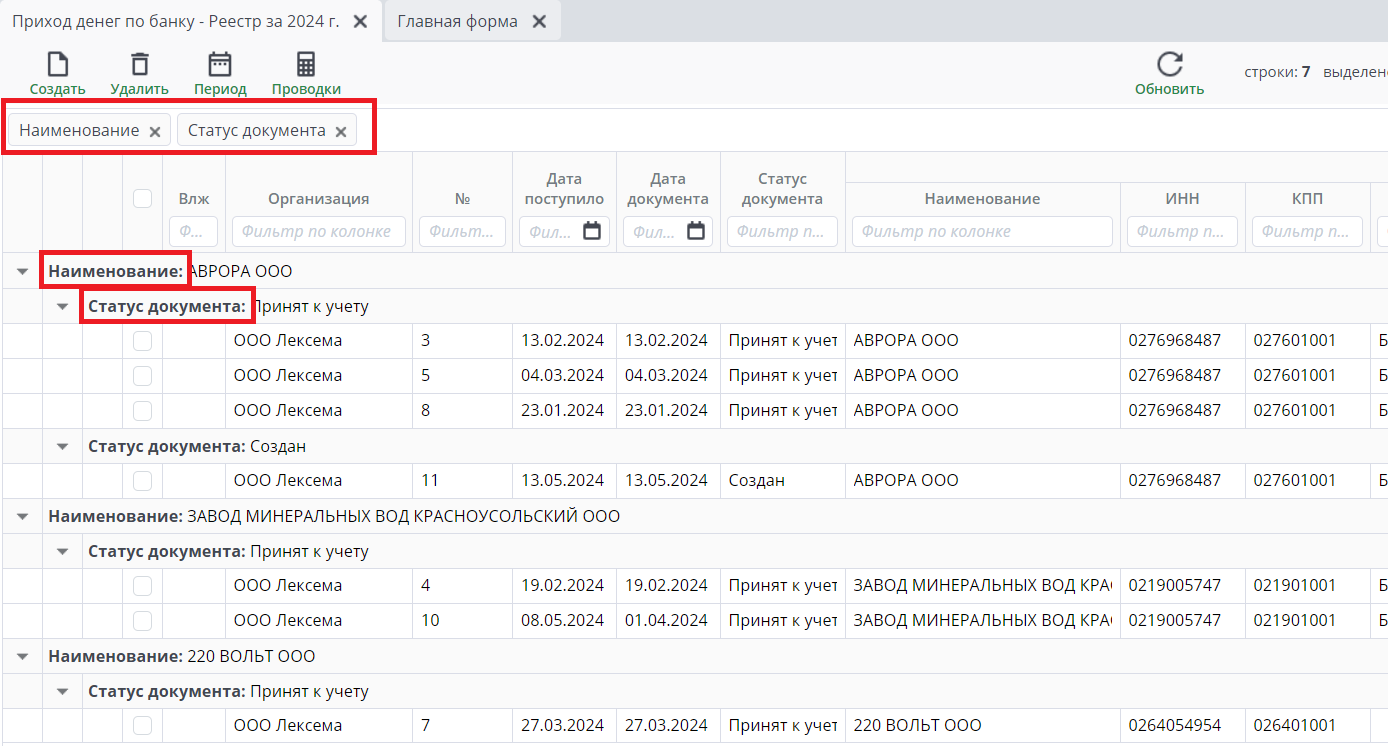1388x746 pixels.
Task: Check the row for document number 3
Action: point(143,341)
